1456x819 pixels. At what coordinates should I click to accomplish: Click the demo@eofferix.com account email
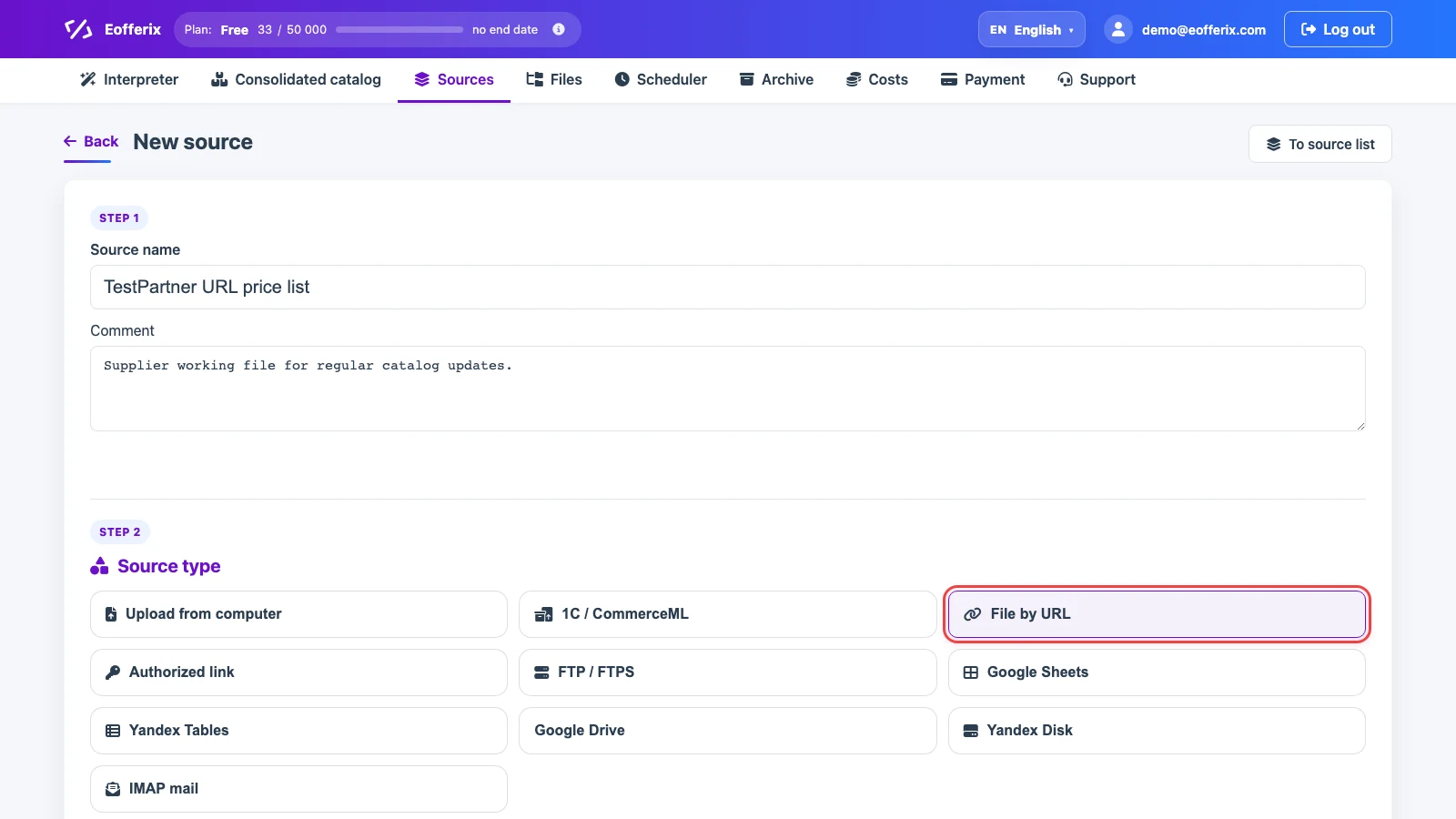pos(1204,30)
